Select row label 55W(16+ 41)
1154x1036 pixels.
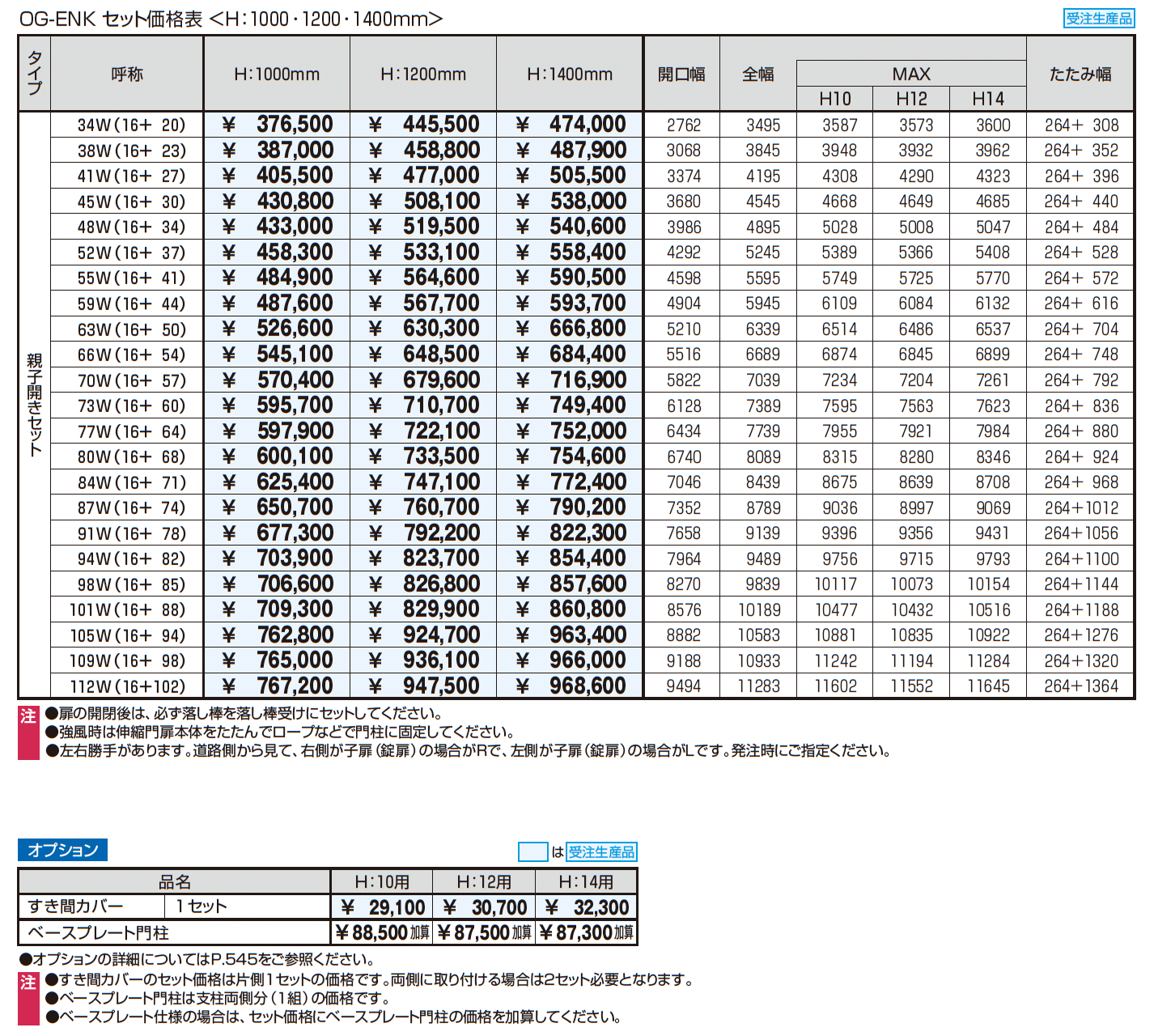click(x=131, y=278)
